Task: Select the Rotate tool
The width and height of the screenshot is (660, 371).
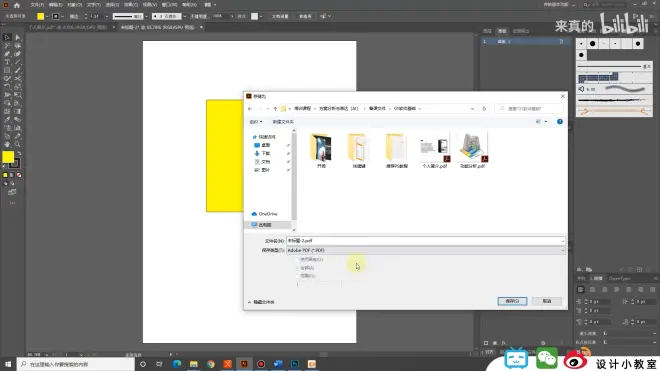Action: [7, 87]
